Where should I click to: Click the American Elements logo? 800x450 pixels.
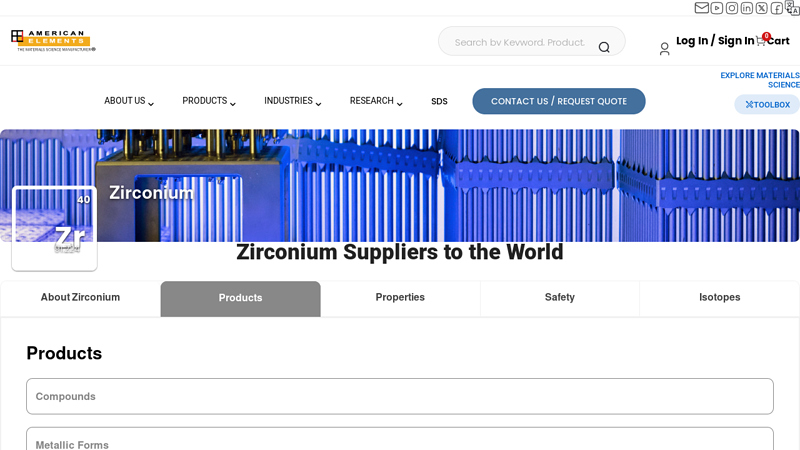pos(52,41)
